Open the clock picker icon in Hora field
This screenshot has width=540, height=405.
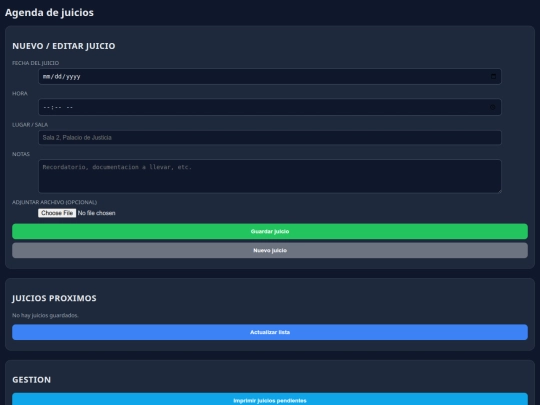click(x=492, y=107)
